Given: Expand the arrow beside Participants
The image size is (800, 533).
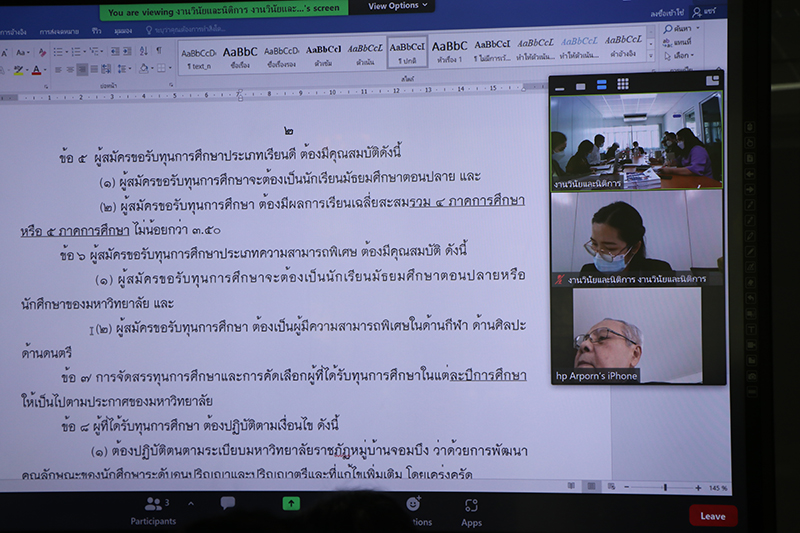Looking at the screenshot, I should 191,503.
